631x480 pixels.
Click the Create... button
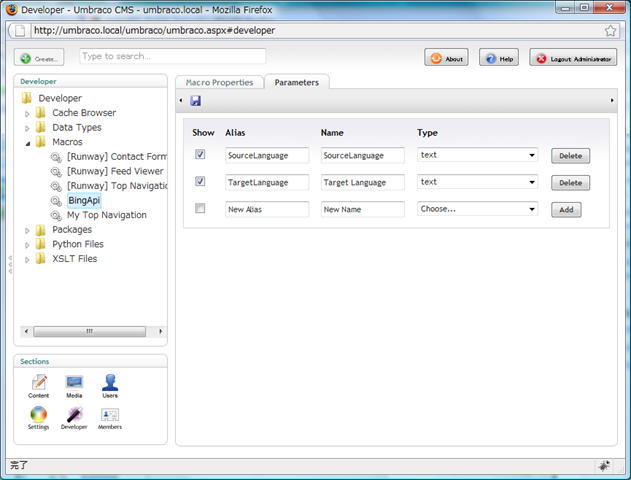[x=39, y=58]
